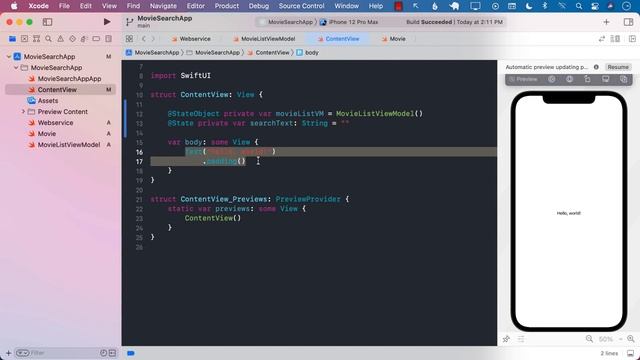The height and width of the screenshot is (360, 640).
Task: Toggle the navigator sidebar panel
Action: pyautogui.click(x=47, y=22)
